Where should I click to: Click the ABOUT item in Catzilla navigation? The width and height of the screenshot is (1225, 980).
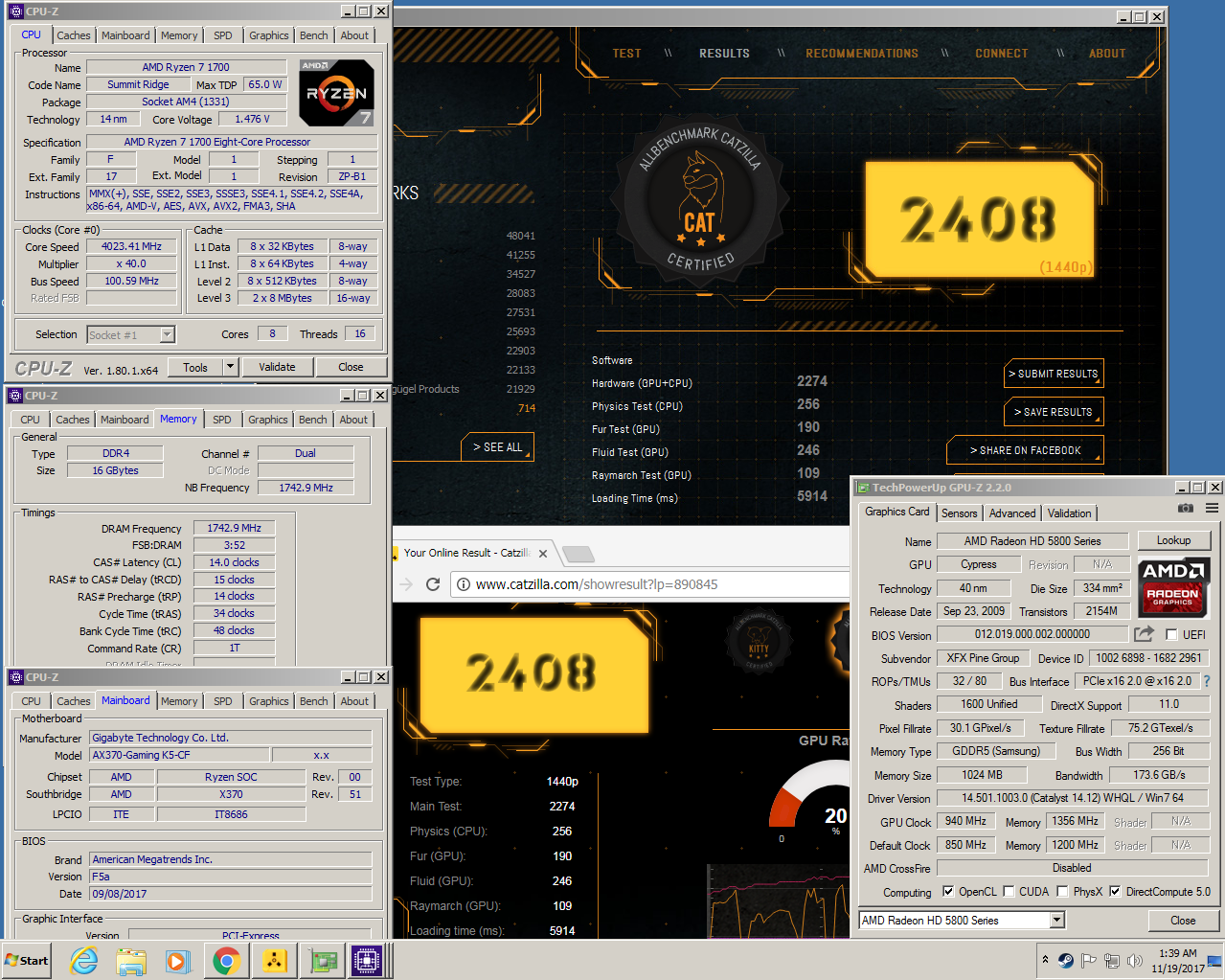pyautogui.click(x=1107, y=54)
